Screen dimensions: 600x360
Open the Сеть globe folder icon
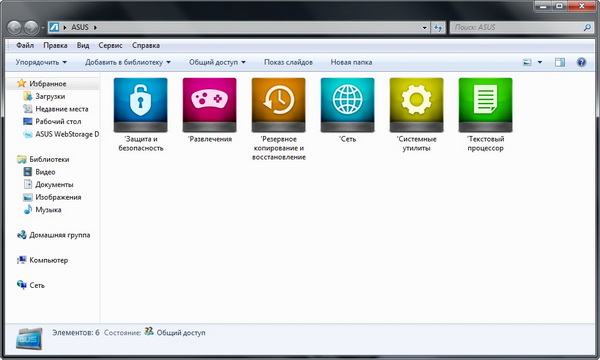coord(347,105)
